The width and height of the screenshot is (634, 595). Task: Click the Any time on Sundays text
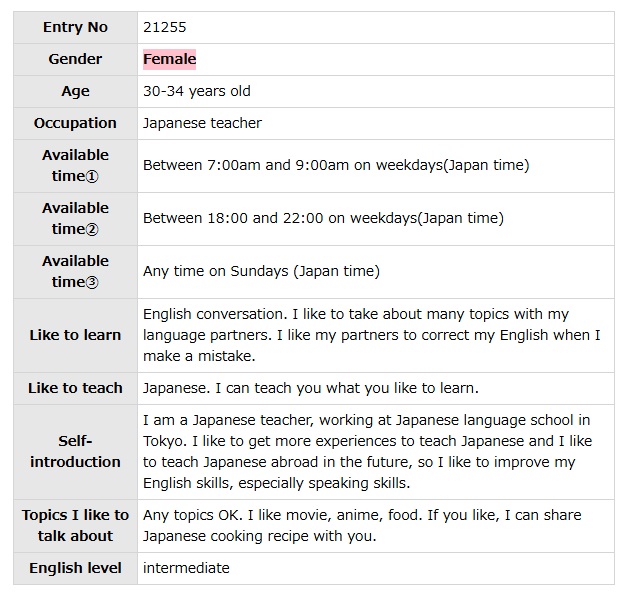[261, 271]
